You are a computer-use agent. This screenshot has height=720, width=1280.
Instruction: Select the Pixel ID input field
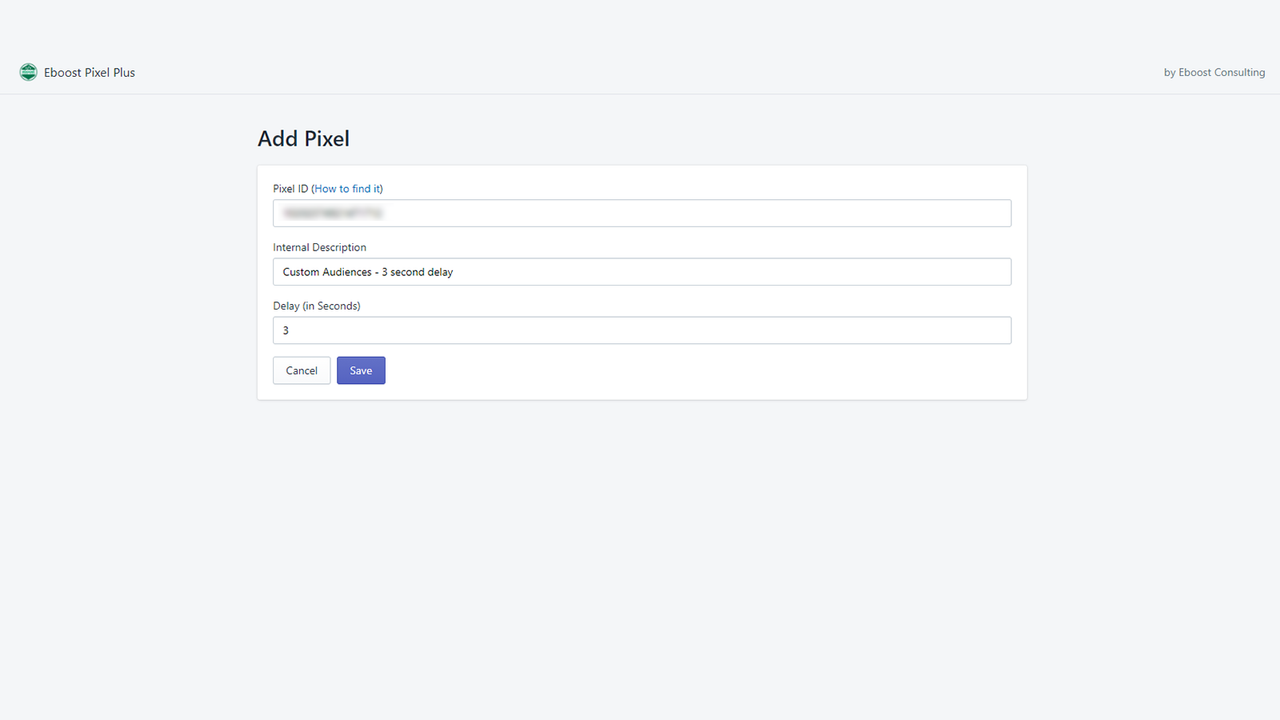[x=642, y=213]
